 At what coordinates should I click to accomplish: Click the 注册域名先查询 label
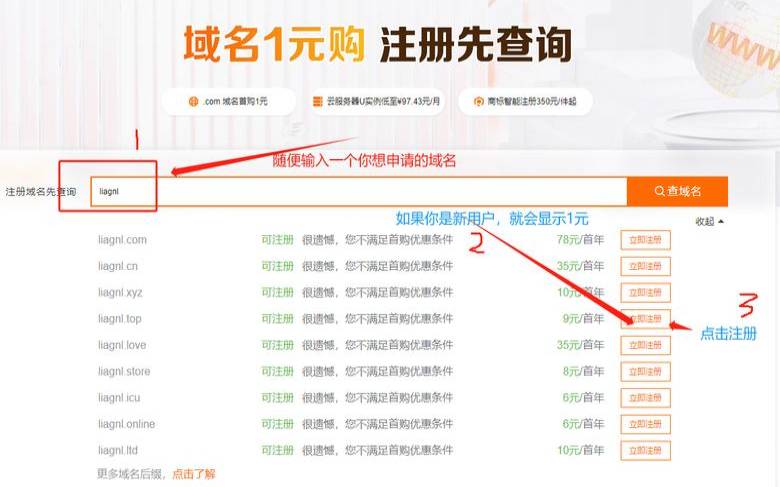pos(41,192)
